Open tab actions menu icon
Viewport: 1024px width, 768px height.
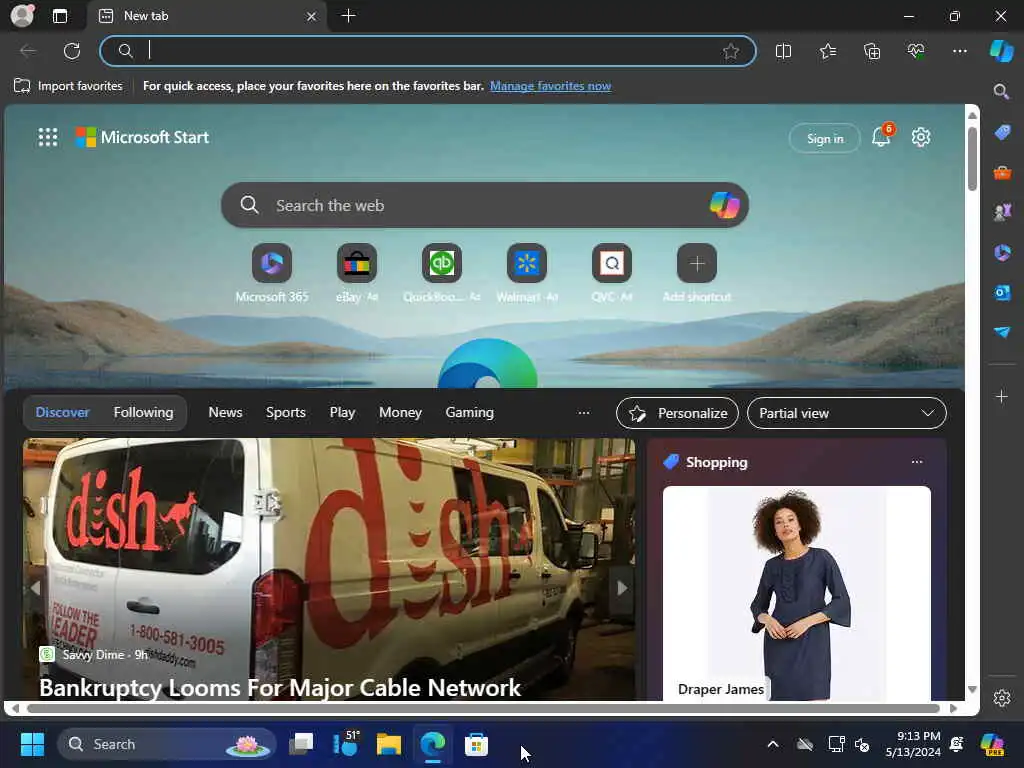(x=60, y=16)
